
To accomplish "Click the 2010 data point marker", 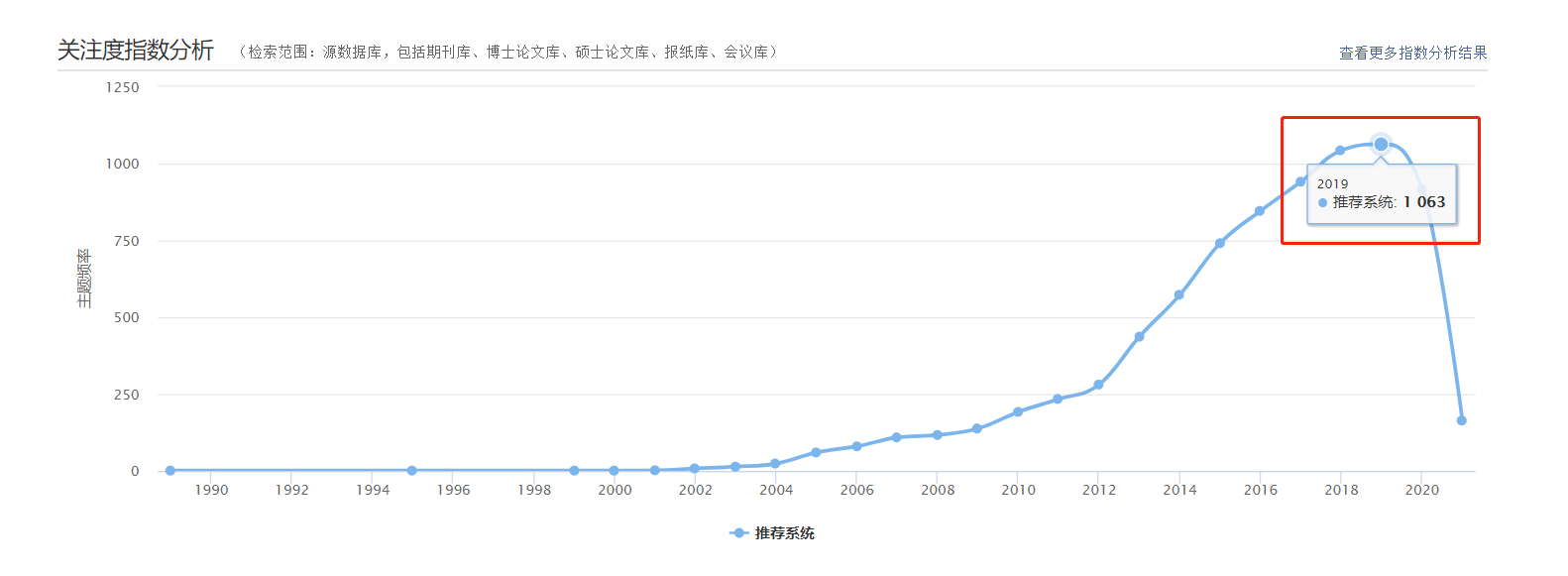I will 1018,411.
